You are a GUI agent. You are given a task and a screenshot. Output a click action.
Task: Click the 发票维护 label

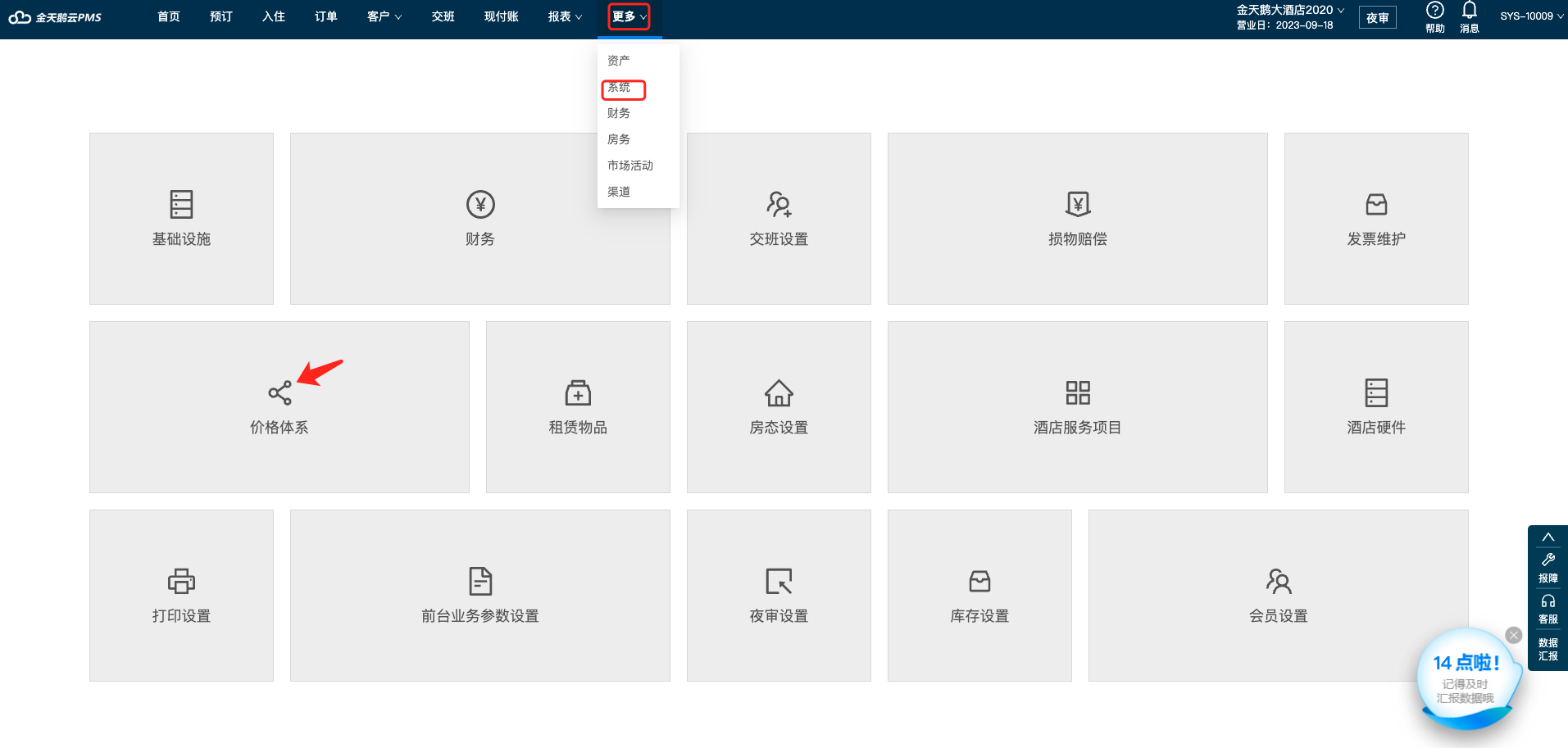(x=1376, y=239)
